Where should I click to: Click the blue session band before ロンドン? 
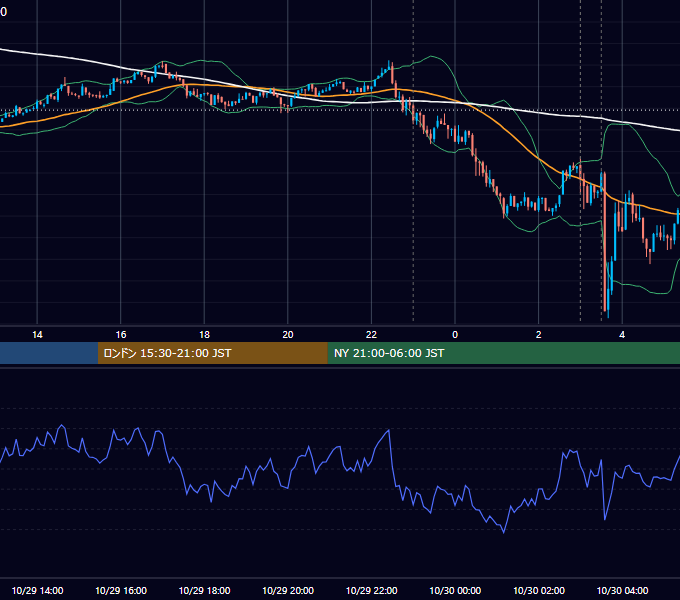tap(49, 353)
